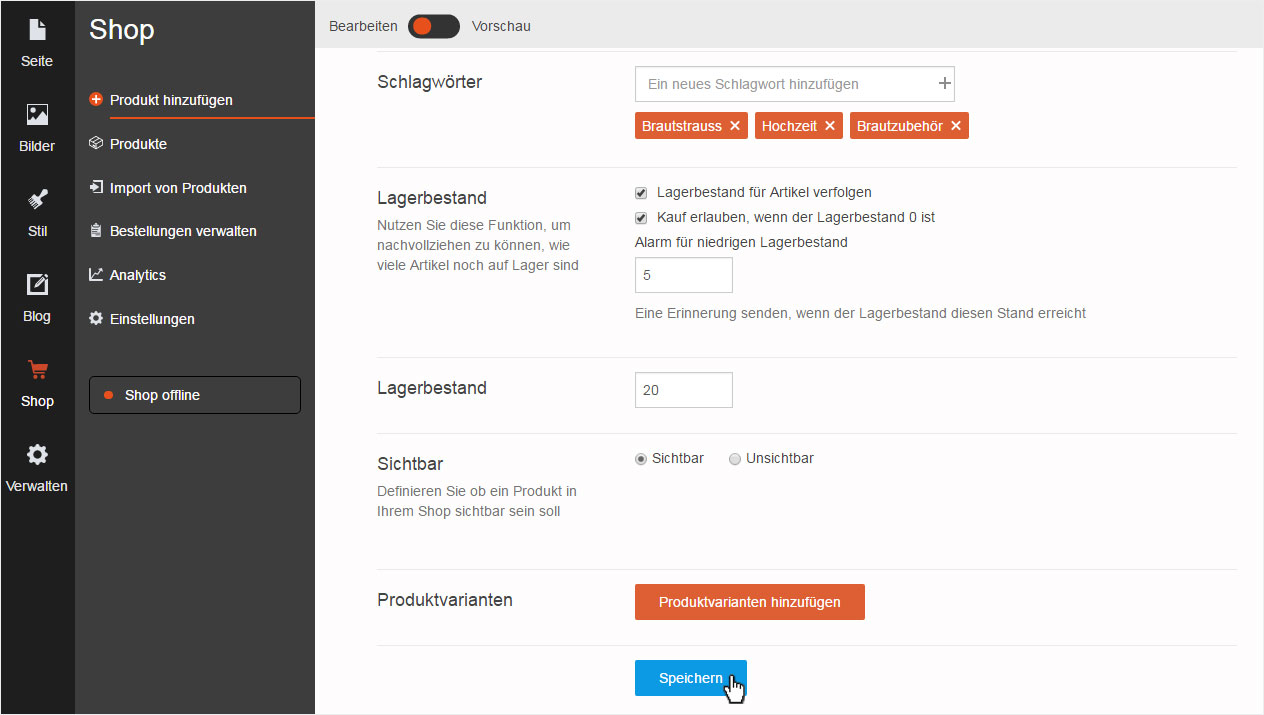The width and height of the screenshot is (1264, 715).
Task: Go to Produkte in the Shop menu
Action: point(138,144)
